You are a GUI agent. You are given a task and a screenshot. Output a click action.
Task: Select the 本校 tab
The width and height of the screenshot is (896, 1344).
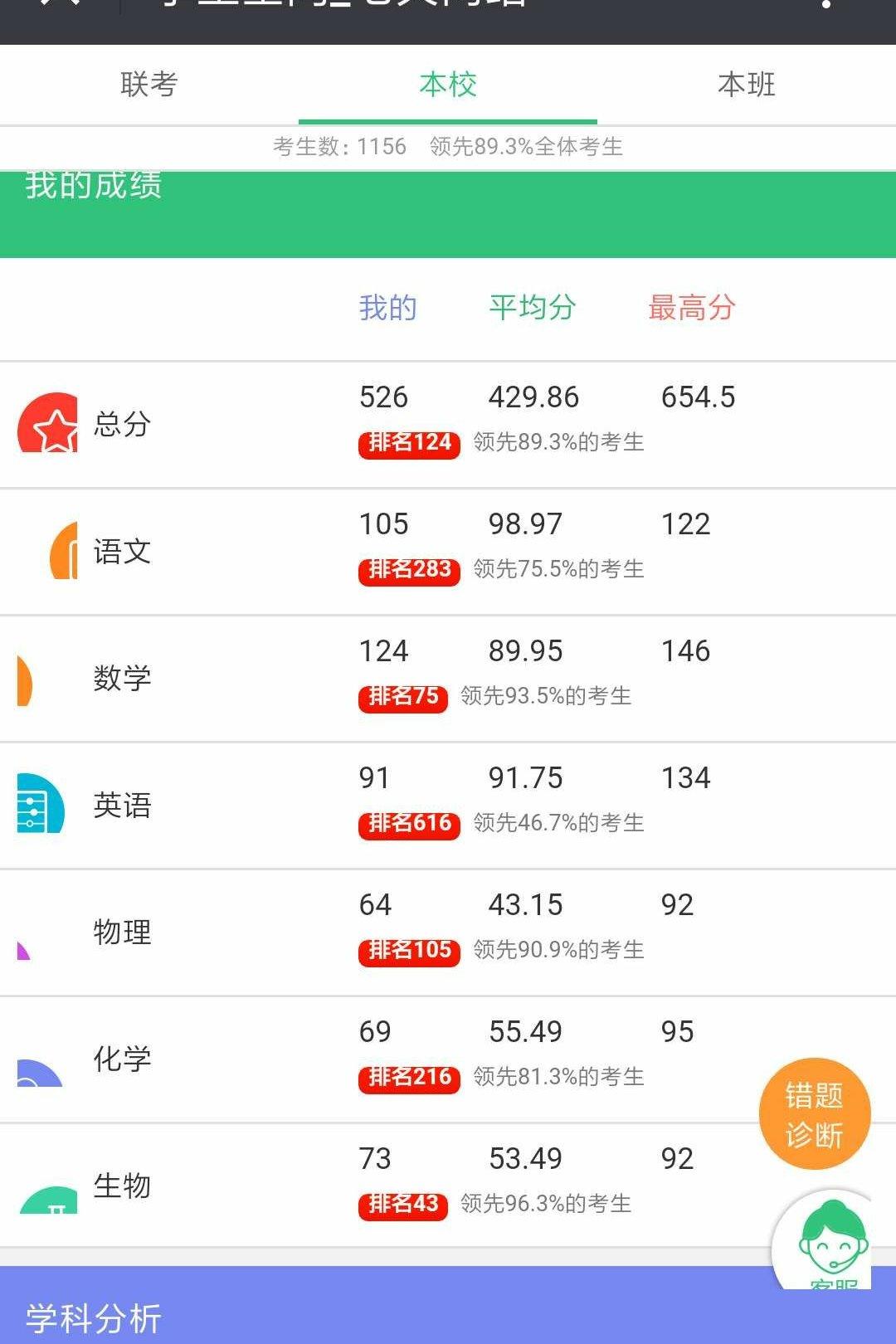[x=448, y=85]
